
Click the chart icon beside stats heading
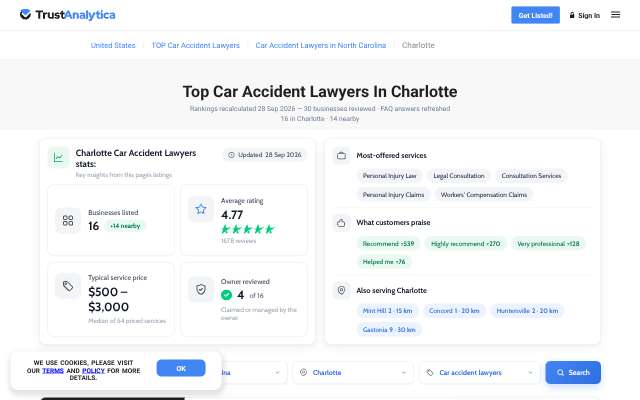coord(58,158)
